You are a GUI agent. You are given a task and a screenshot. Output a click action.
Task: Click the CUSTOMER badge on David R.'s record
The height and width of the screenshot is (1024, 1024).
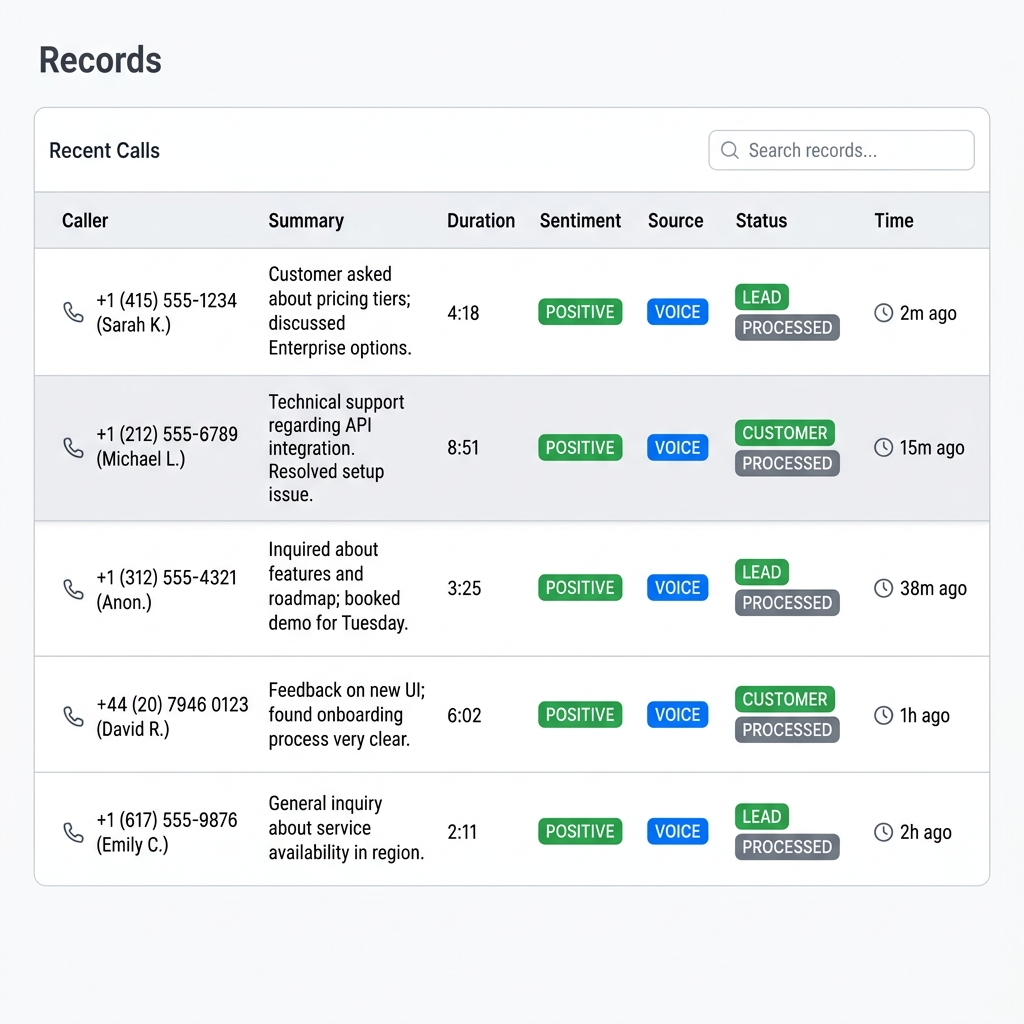[785, 699]
